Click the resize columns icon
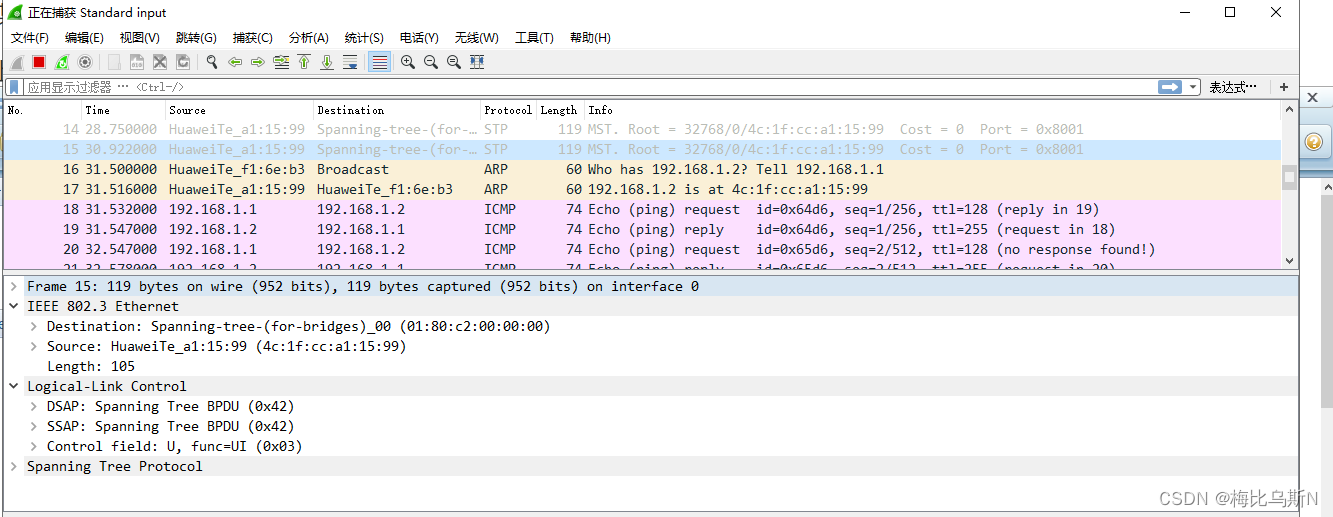Viewport: 1333px width, 517px height. point(477,62)
